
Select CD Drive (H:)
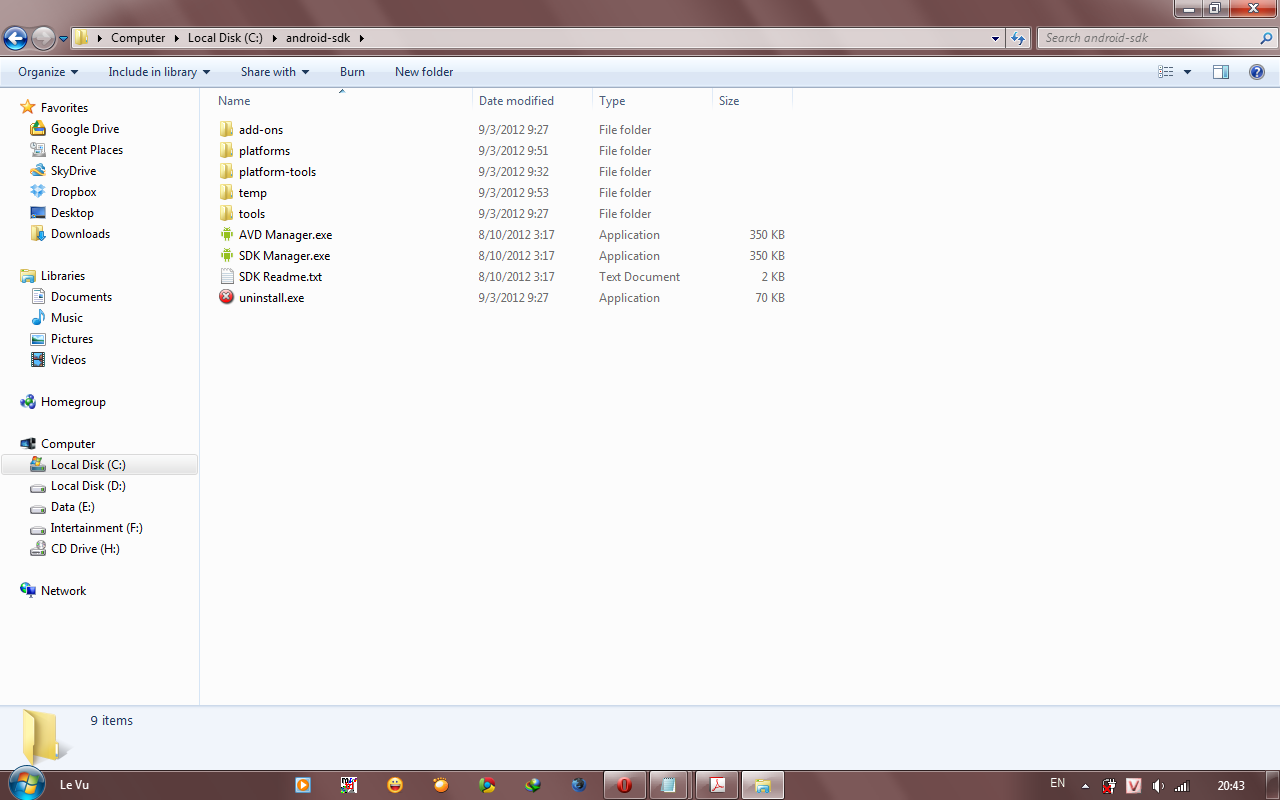(85, 549)
